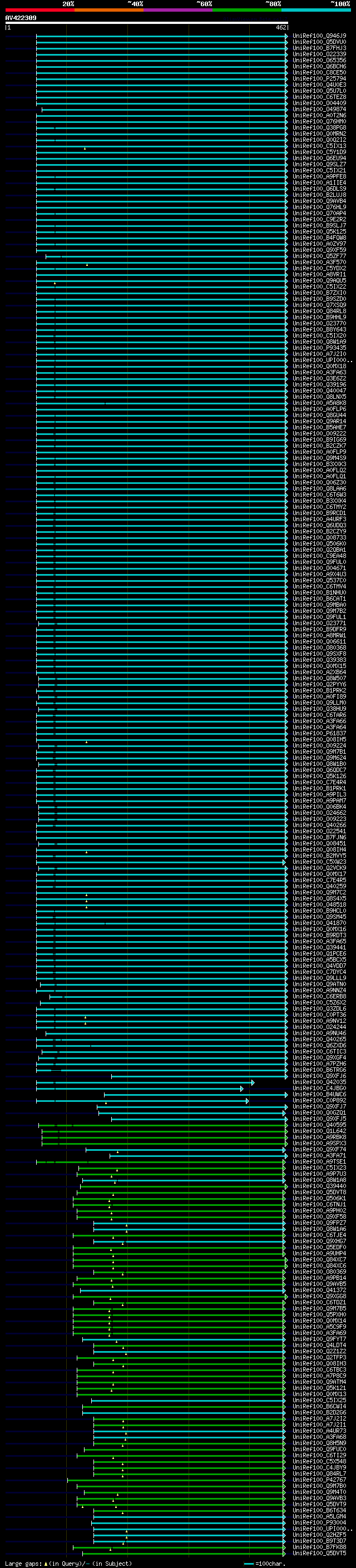Click the label UniRef100_Q5DVT8
Viewport: 356px width, 1568px height.
click(319, 1193)
